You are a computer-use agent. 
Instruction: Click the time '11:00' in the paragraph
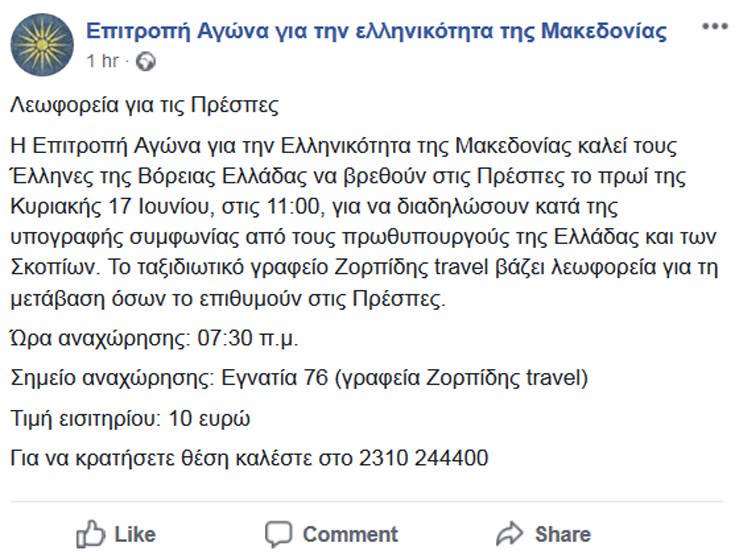coord(293,207)
